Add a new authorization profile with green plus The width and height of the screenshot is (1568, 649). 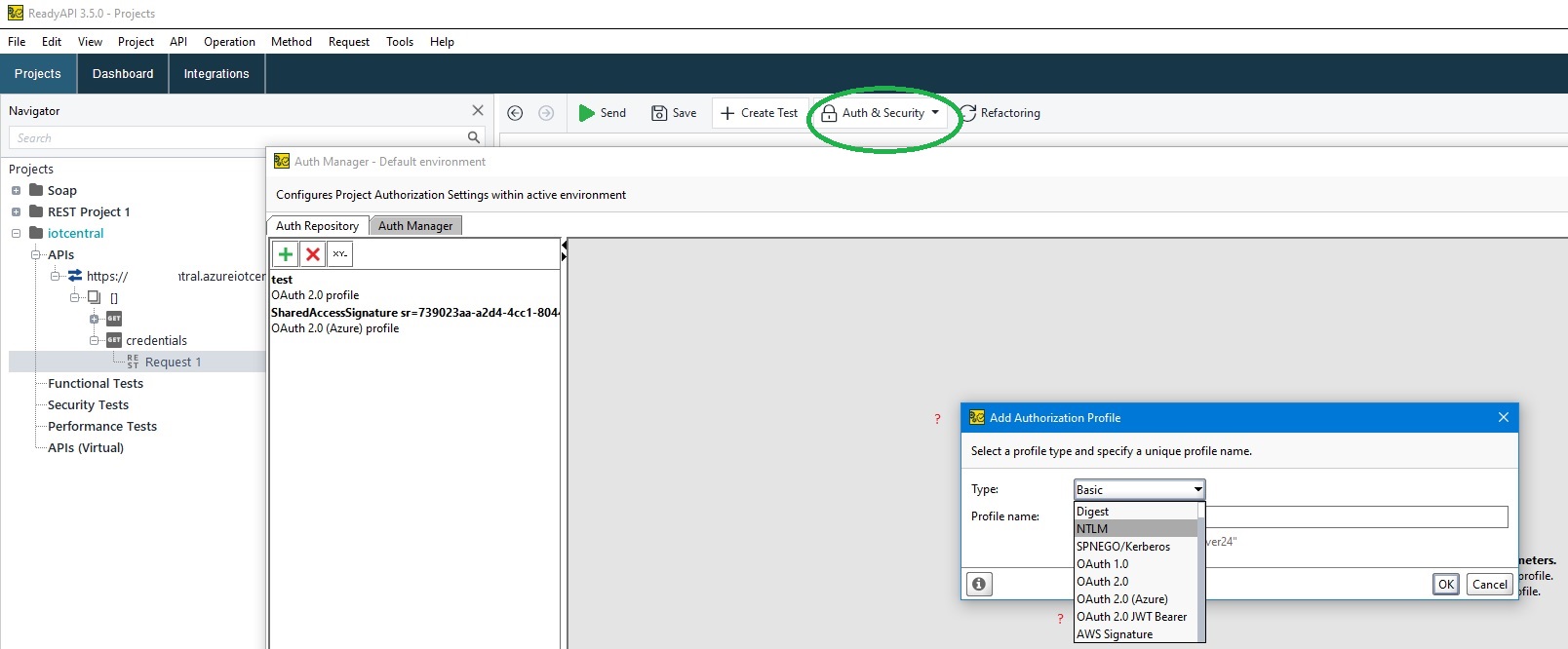click(286, 254)
